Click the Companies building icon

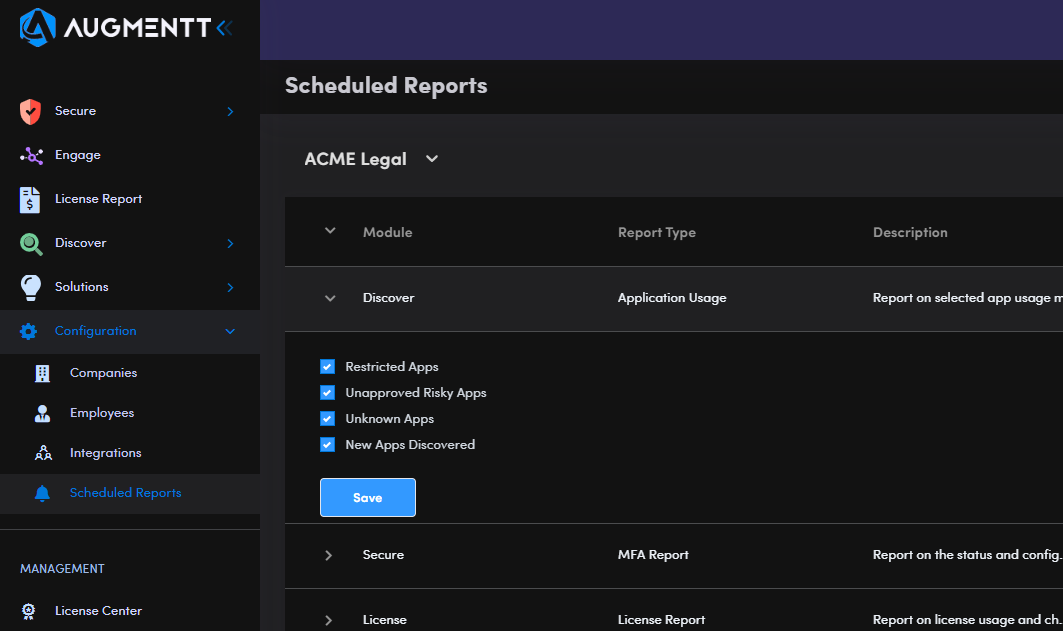click(x=42, y=373)
